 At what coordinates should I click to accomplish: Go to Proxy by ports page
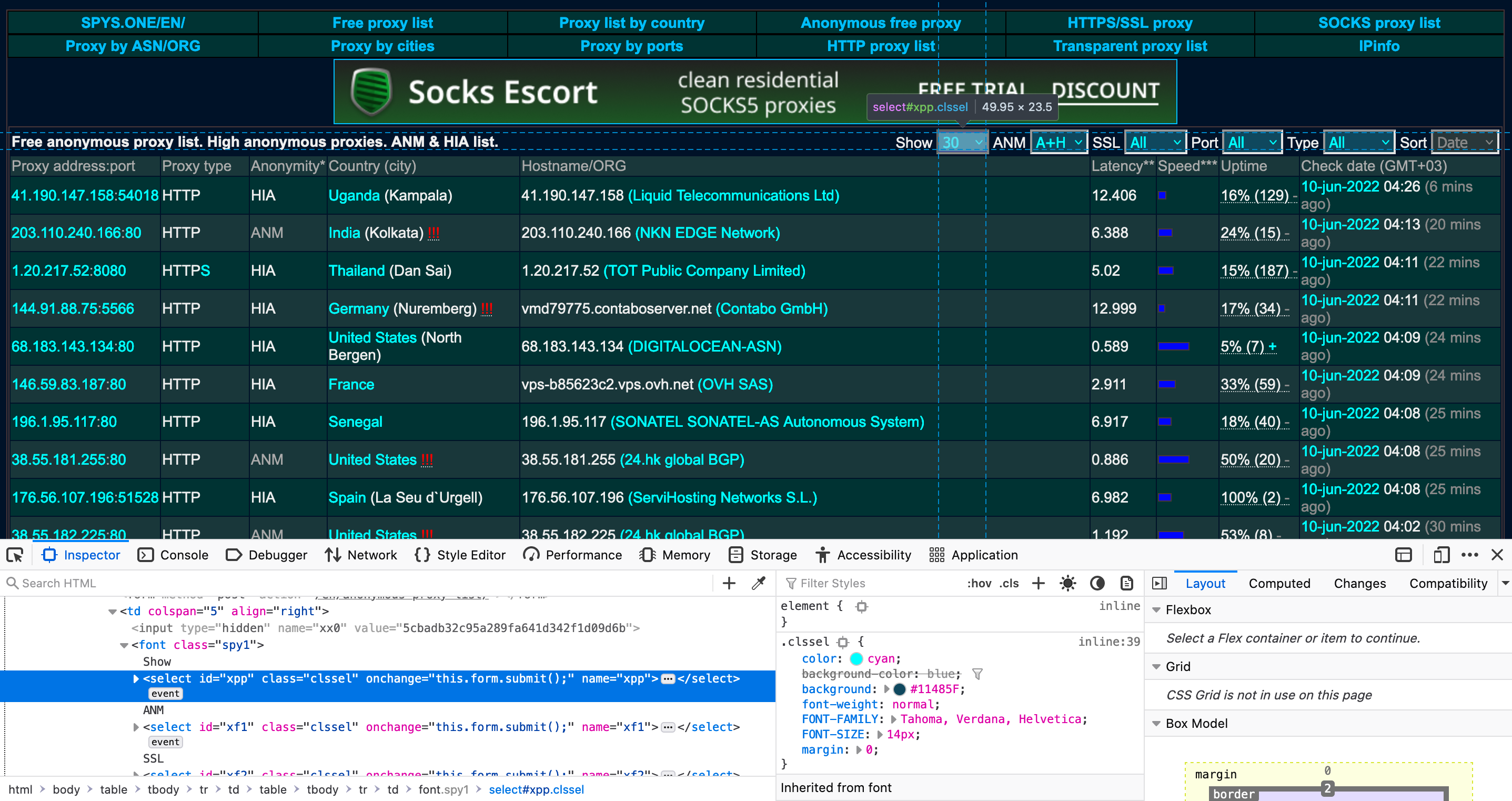(631, 46)
